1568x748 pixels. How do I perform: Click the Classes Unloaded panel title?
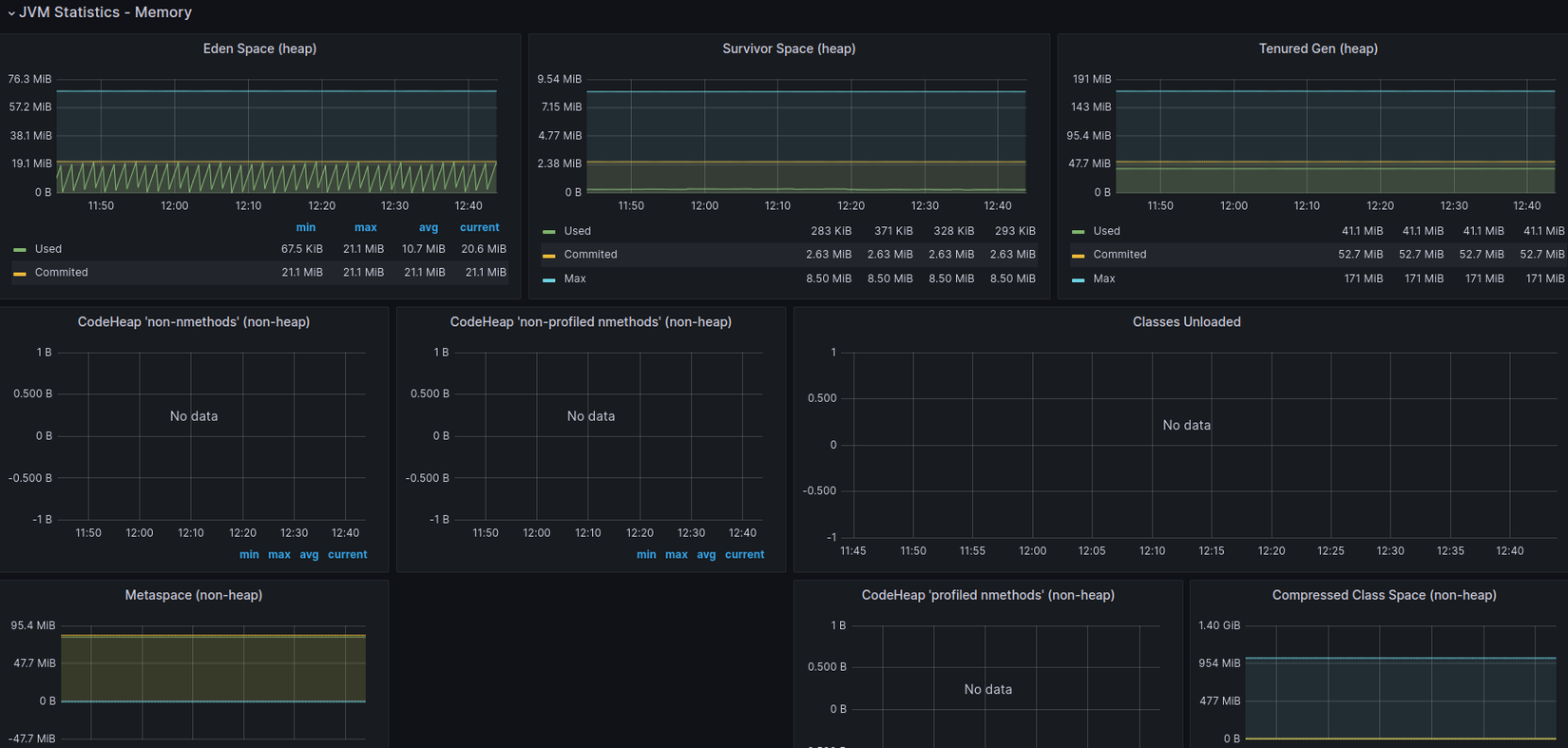tap(1186, 322)
